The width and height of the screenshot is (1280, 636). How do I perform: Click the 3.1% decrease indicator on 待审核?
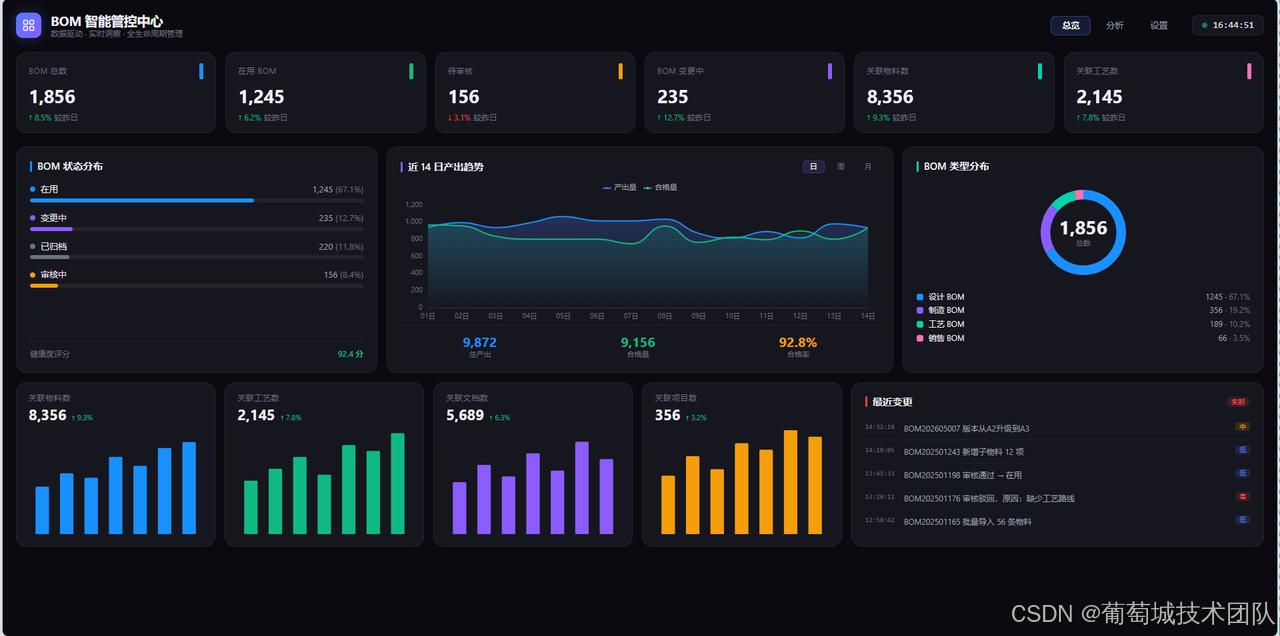pyautogui.click(x=459, y=118)
